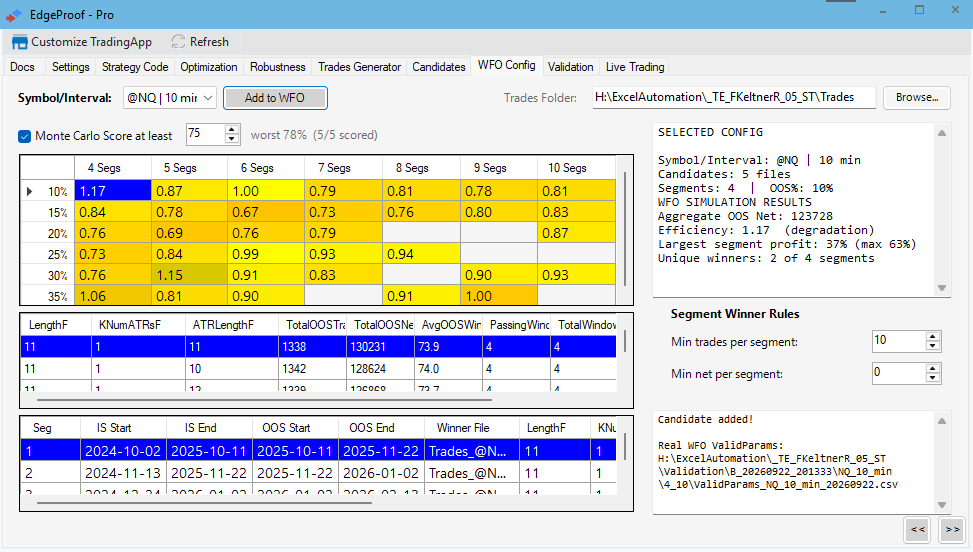This screenshot has height=552, width=973.
Task: Select the 1.06 cell for 4 Segs 35%
Action: (x=113, y=296)
